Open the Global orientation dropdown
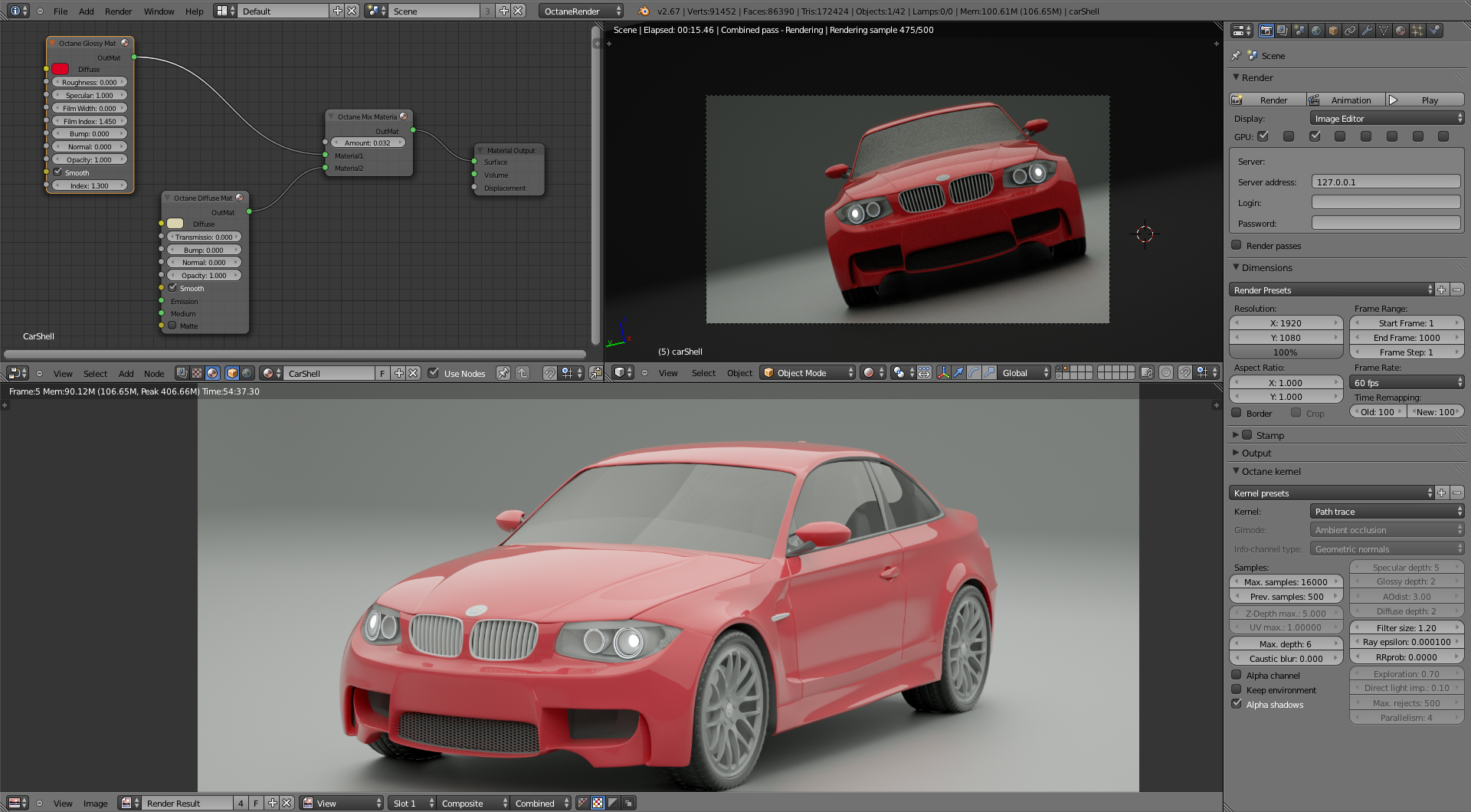Screen dimensions: 1471x812 (1025, 373)
